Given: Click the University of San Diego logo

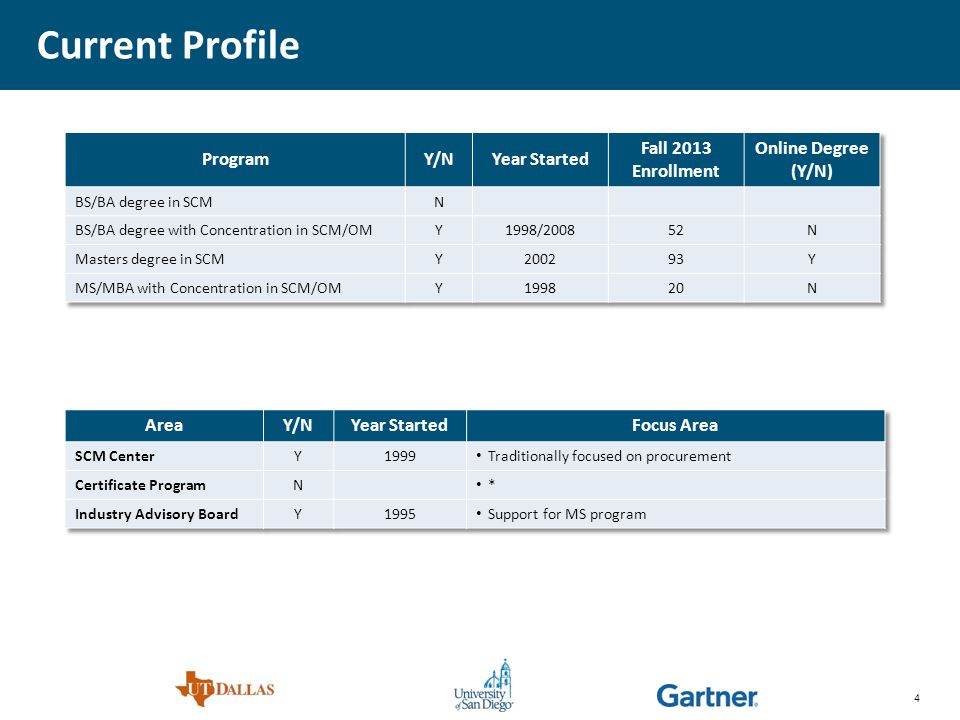Looking at the screenshot, I should coord(483,686).
